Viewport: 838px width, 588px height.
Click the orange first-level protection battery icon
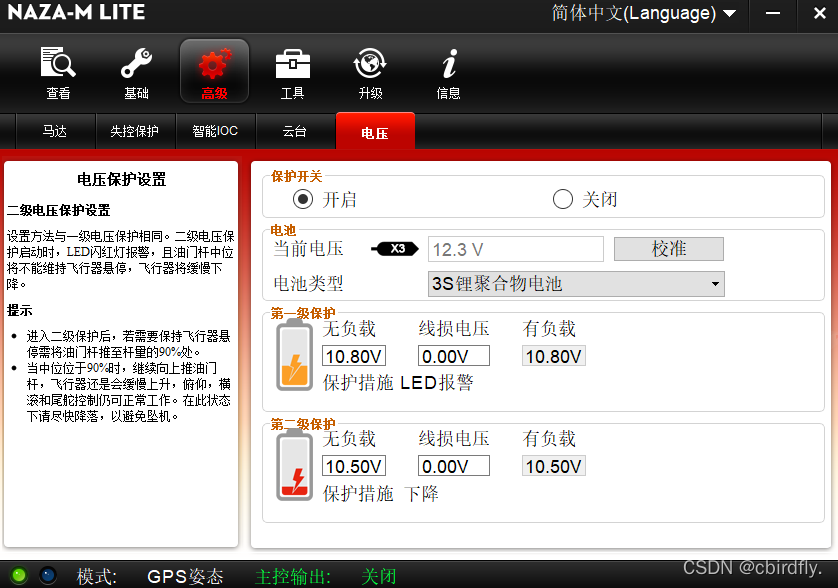pos(294,354)
